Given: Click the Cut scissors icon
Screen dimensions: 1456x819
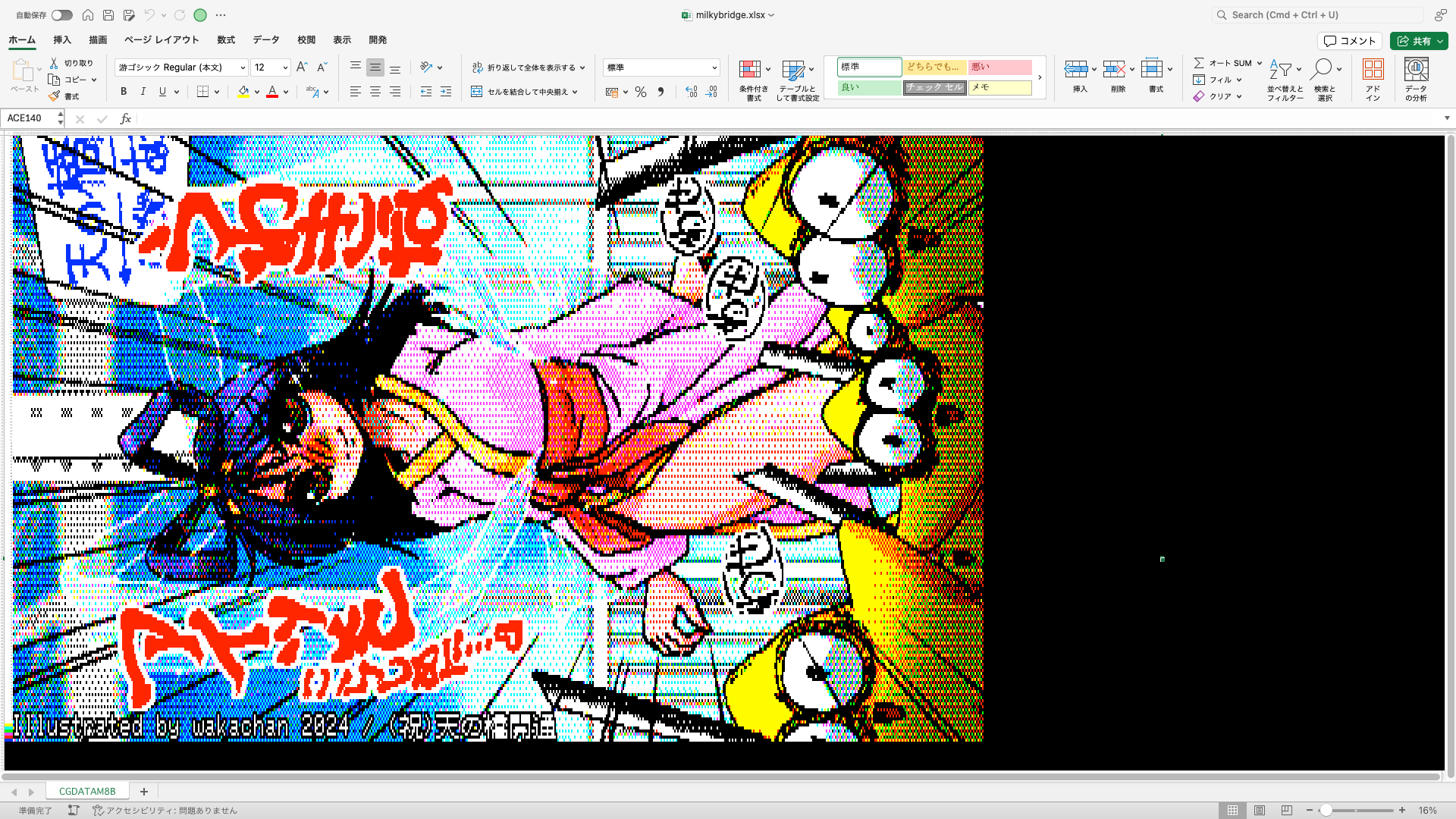Looking at the screenshot, I should 54,63.
